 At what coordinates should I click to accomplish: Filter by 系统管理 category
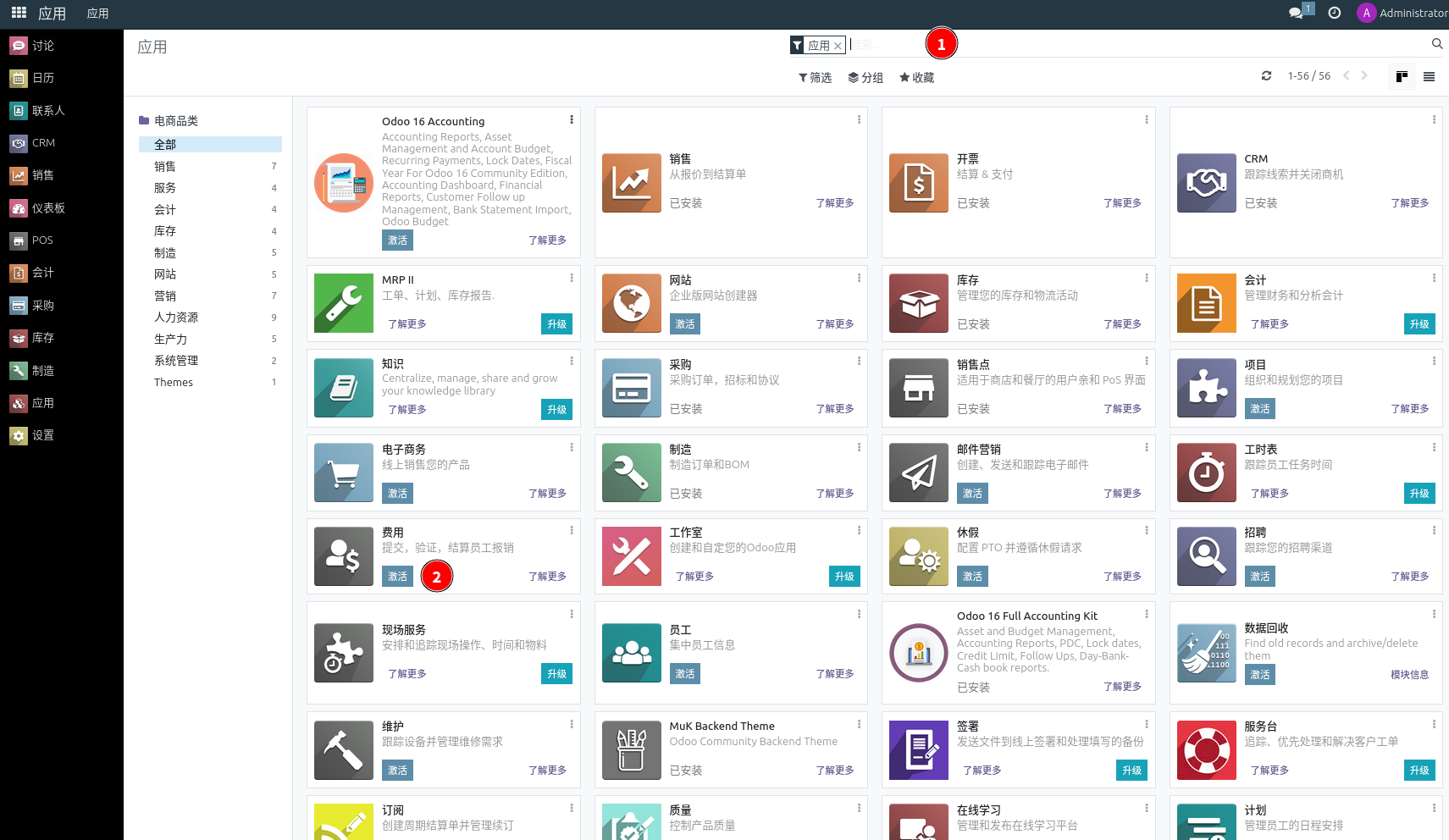(210, 361)
